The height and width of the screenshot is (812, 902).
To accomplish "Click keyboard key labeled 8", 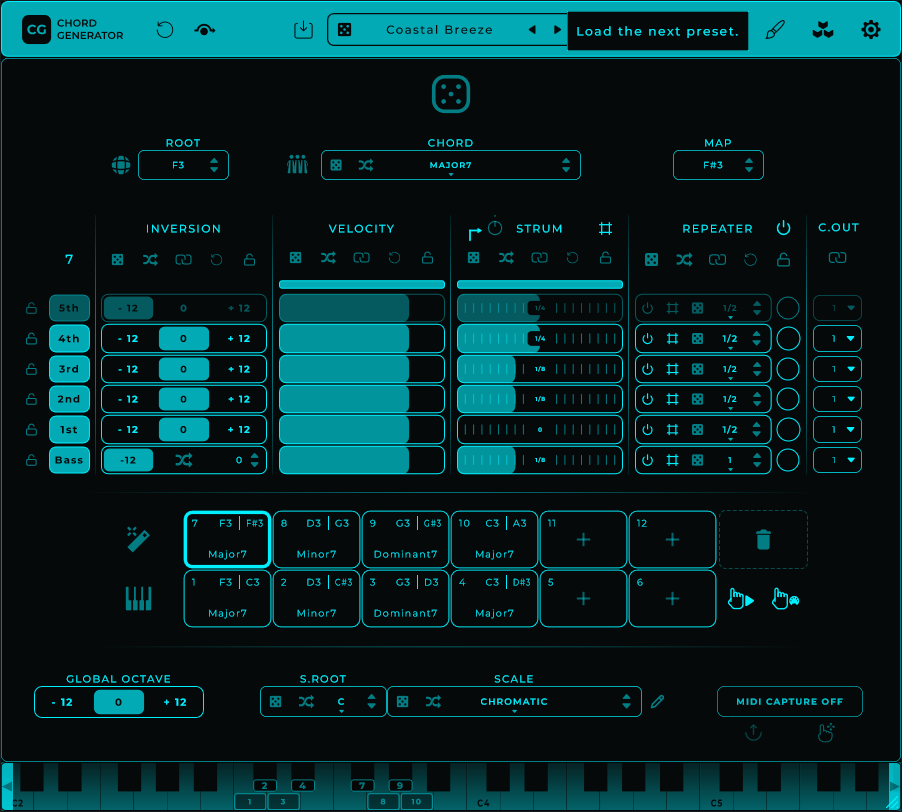I will (x=383, y=802).
